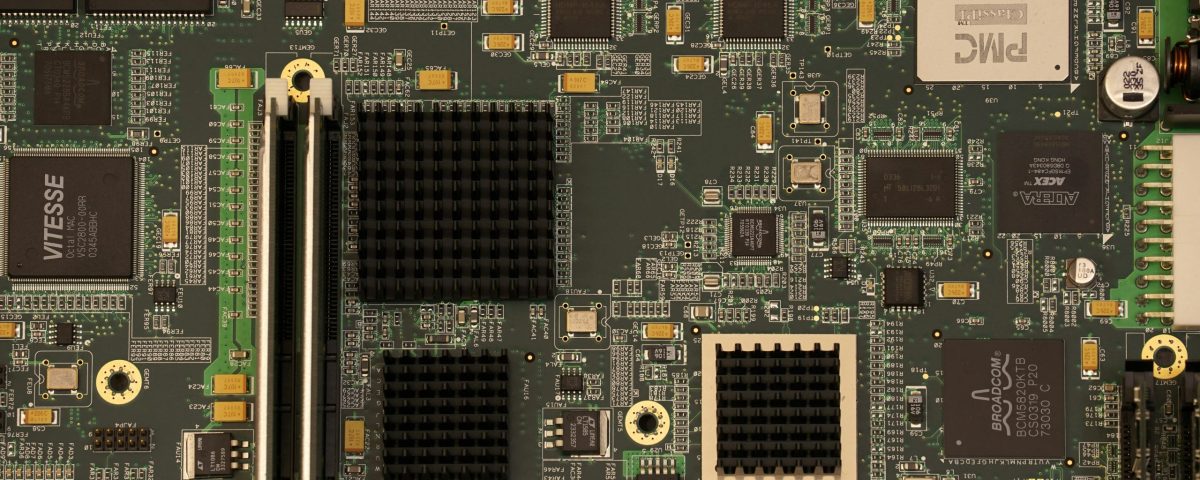Click the small square chip at board center

coord(754,234)
